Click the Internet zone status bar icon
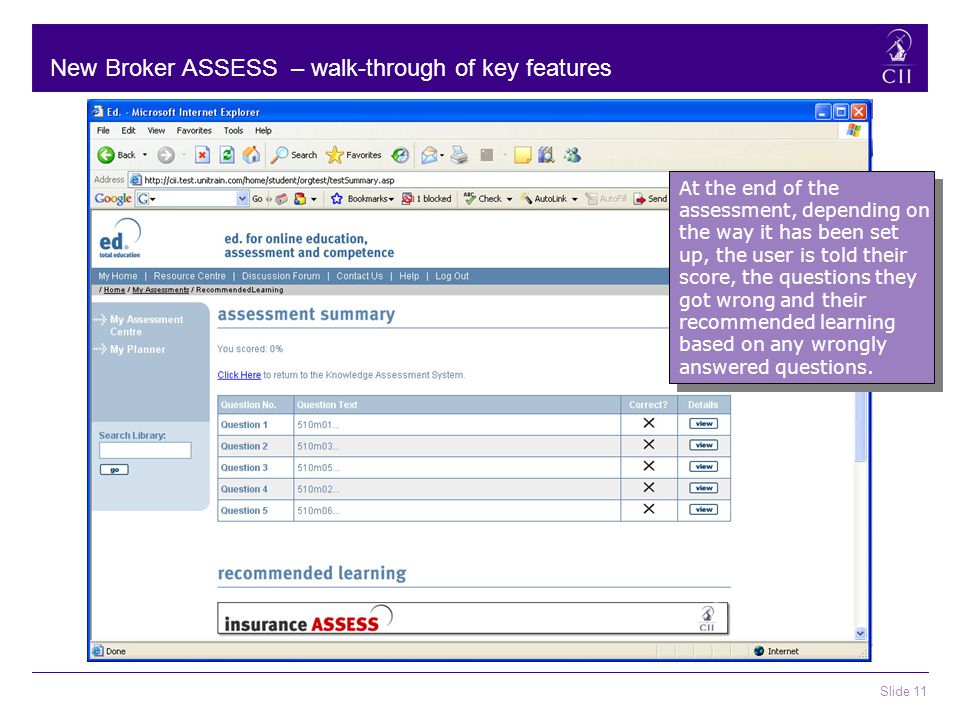 pyautogui.click(x=759, y=651)
